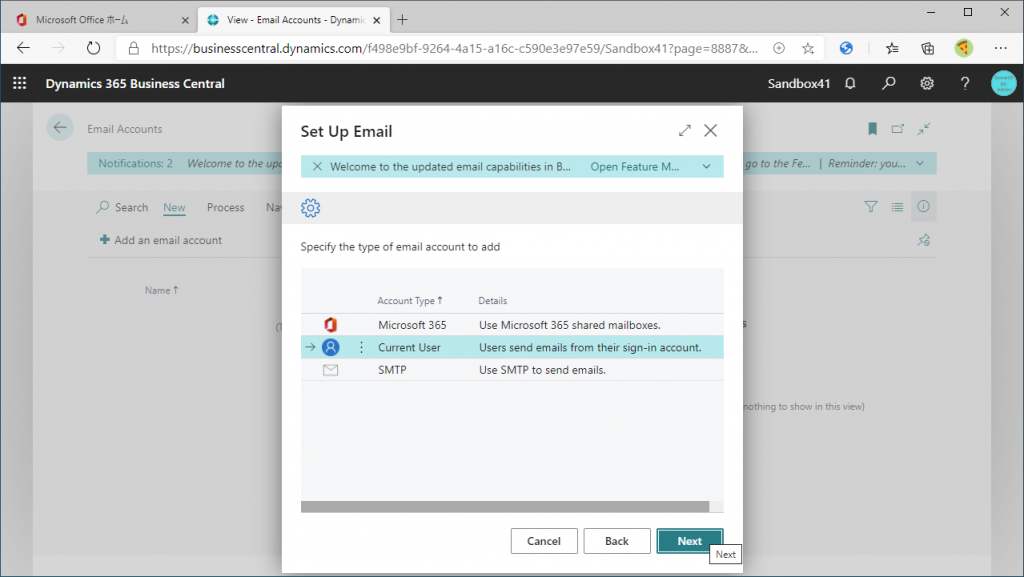Expand the background notifications bar chevron
1024x577 pixels.
[x=920, y=163]
